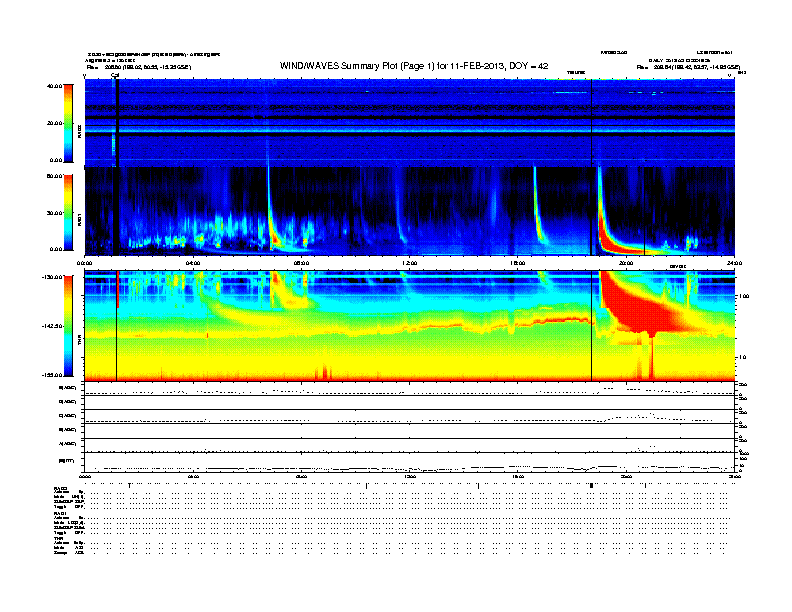Click the 60.00 label on RAD1 scale
The width and height of the screenshot is (792, 612).
[x=54, y=176]
